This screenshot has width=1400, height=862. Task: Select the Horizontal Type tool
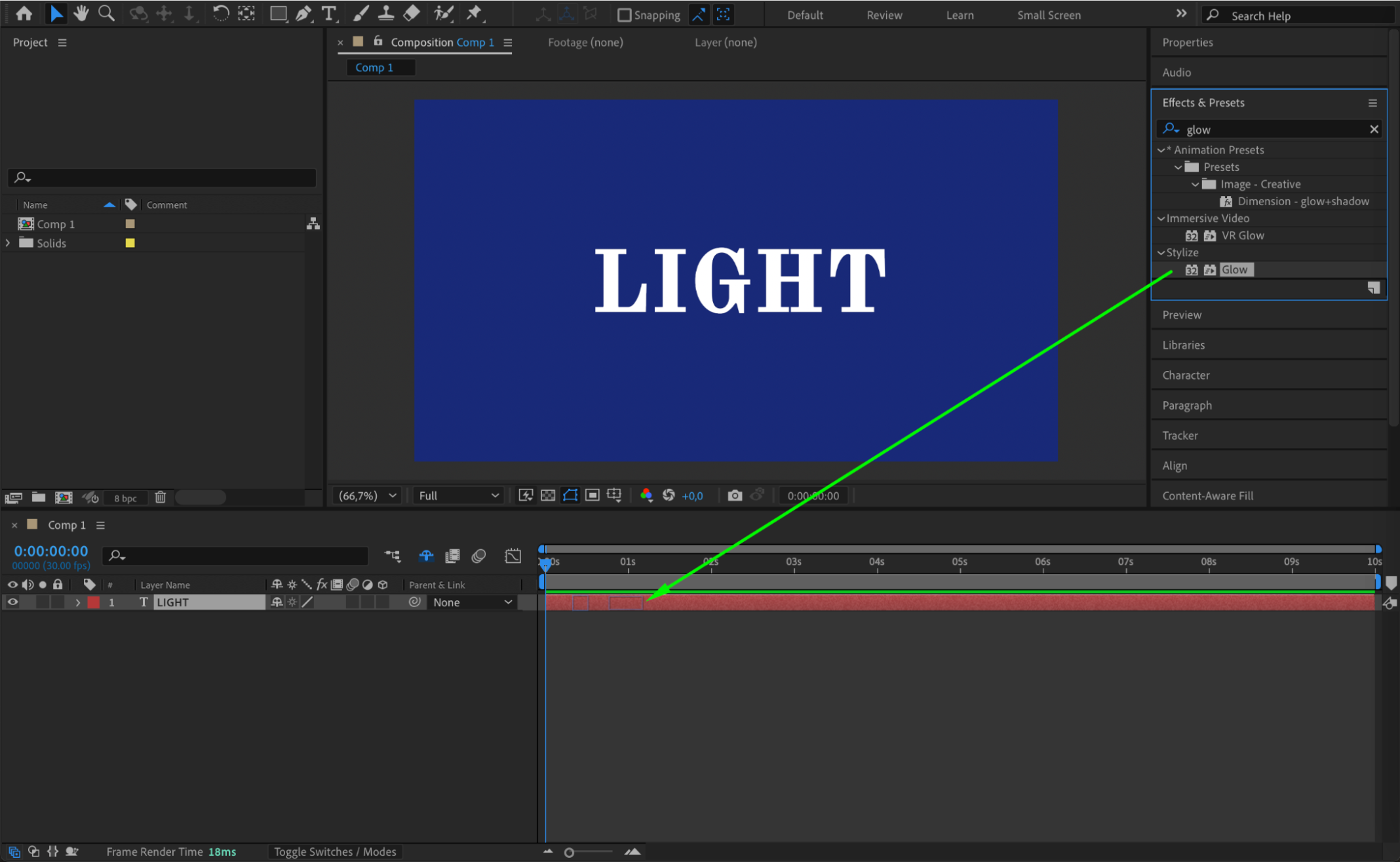coord(328,13)
